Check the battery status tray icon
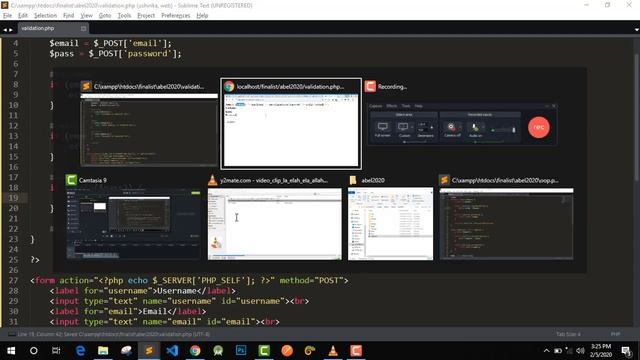This screenshot has height=360, width=640. pos(558,351)
